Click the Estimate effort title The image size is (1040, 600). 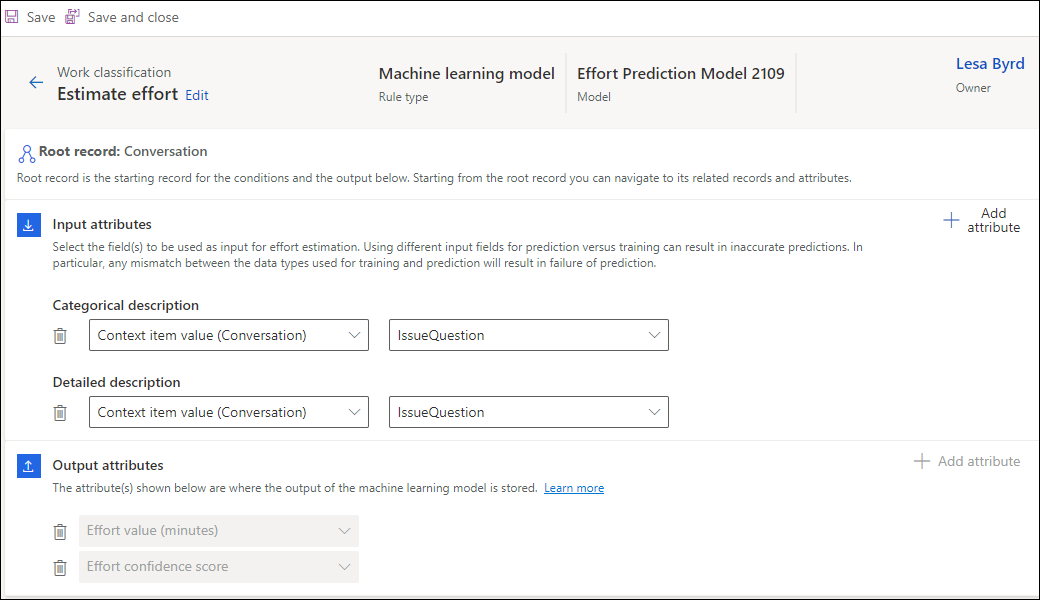pos(117,94)
